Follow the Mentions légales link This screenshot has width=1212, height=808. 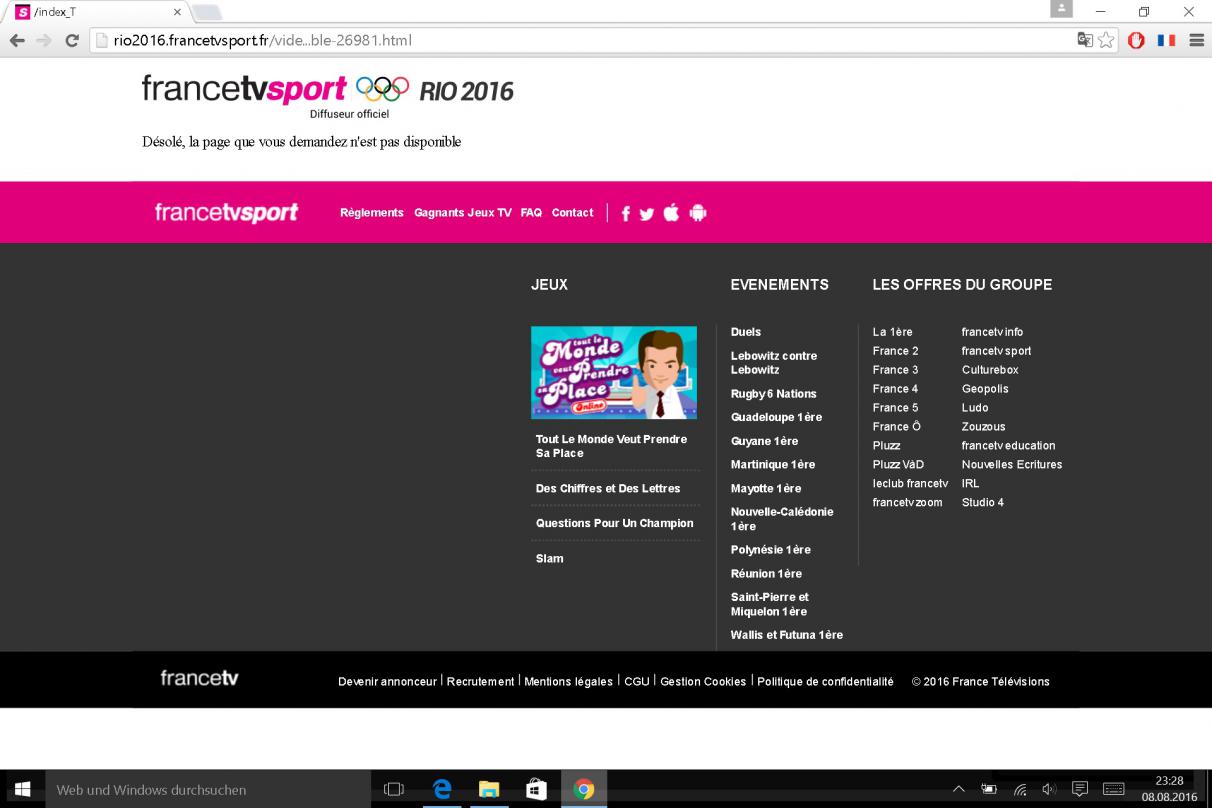[568, 682]
